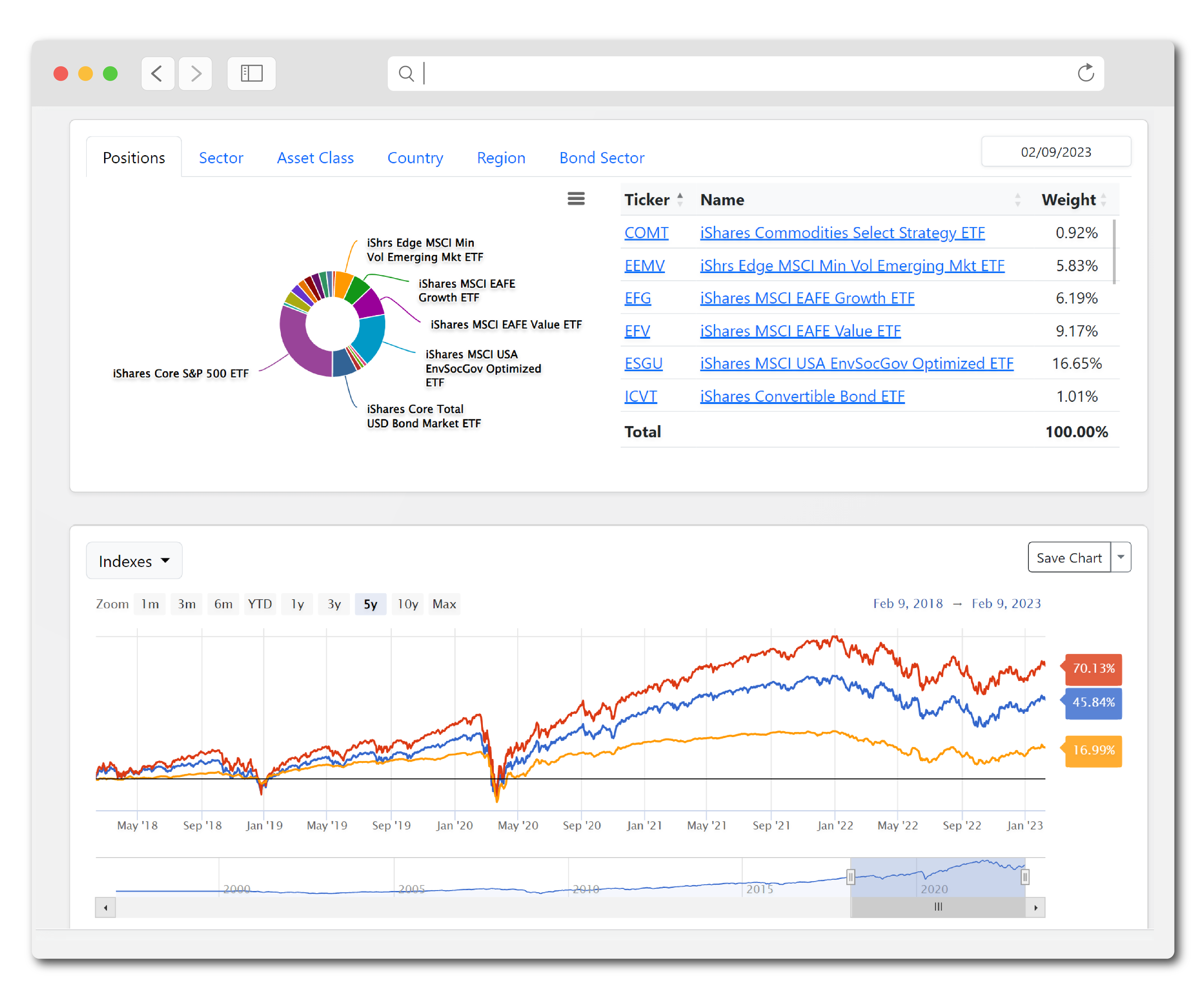Open iShares Commodities Select Strategy ETF link

[x=842, y=232]
